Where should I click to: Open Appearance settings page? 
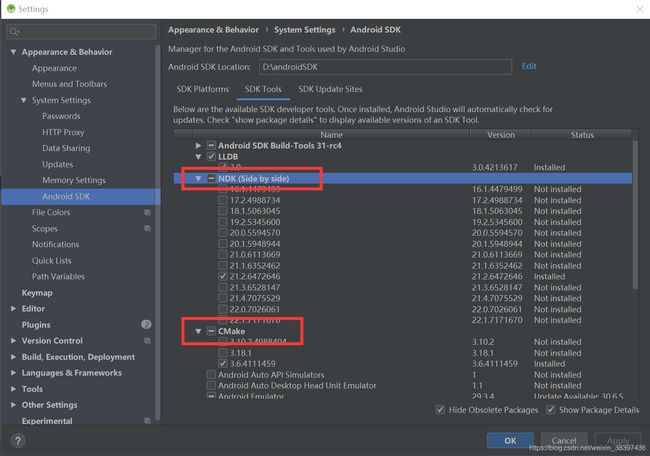point(54,68)
